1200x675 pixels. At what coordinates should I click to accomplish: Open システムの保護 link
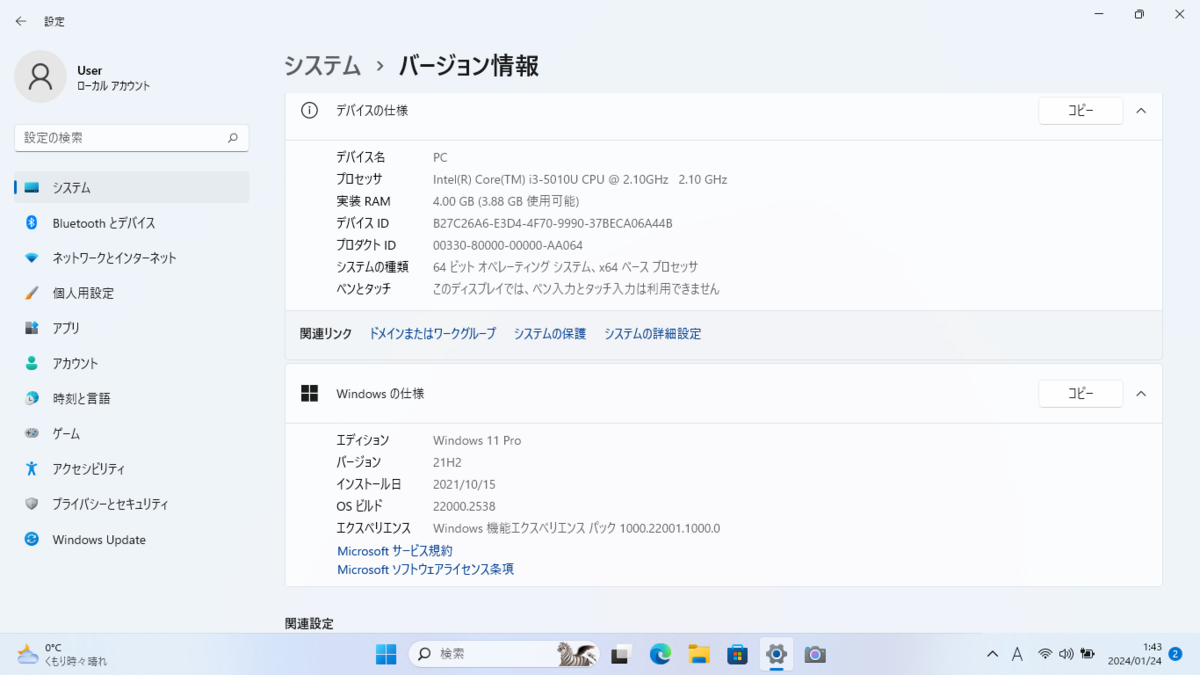pyautogui.click(x=550, y=334)
